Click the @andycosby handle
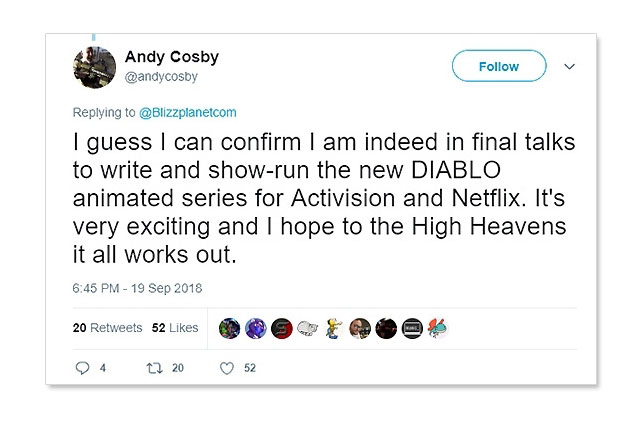This screenshot has width=640, height=423. pos(161,77)
